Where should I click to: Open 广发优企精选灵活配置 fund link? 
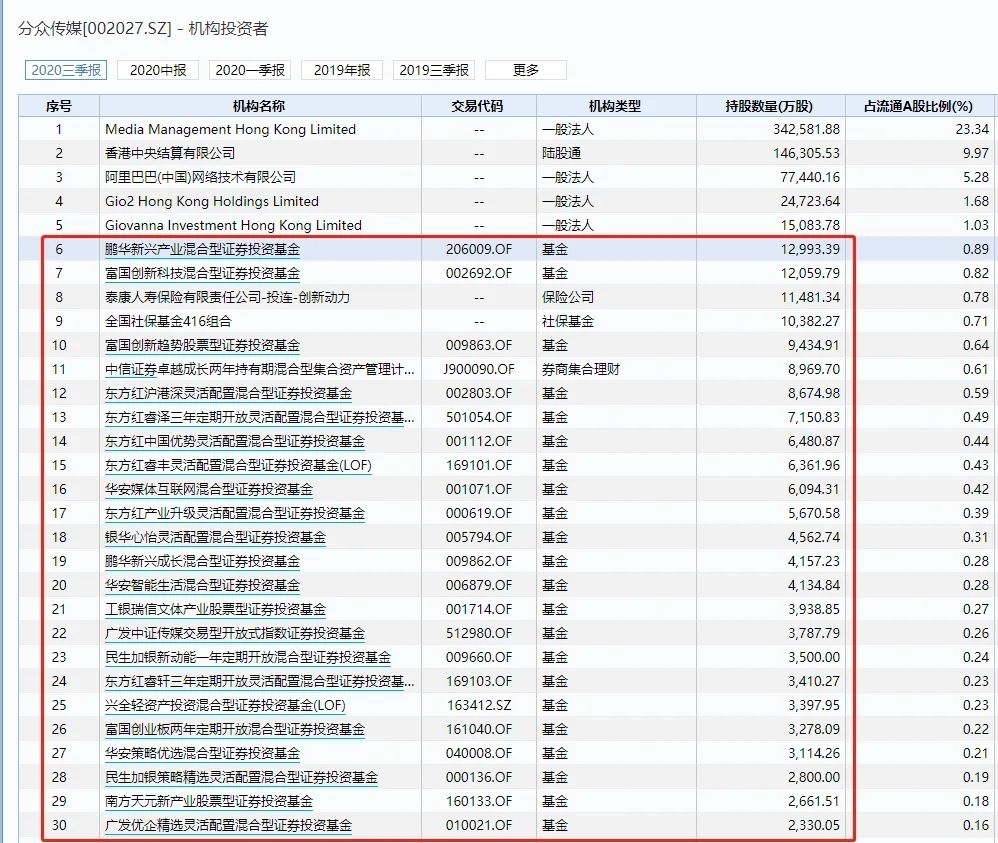pyautogui.click(x=228, y=825)
